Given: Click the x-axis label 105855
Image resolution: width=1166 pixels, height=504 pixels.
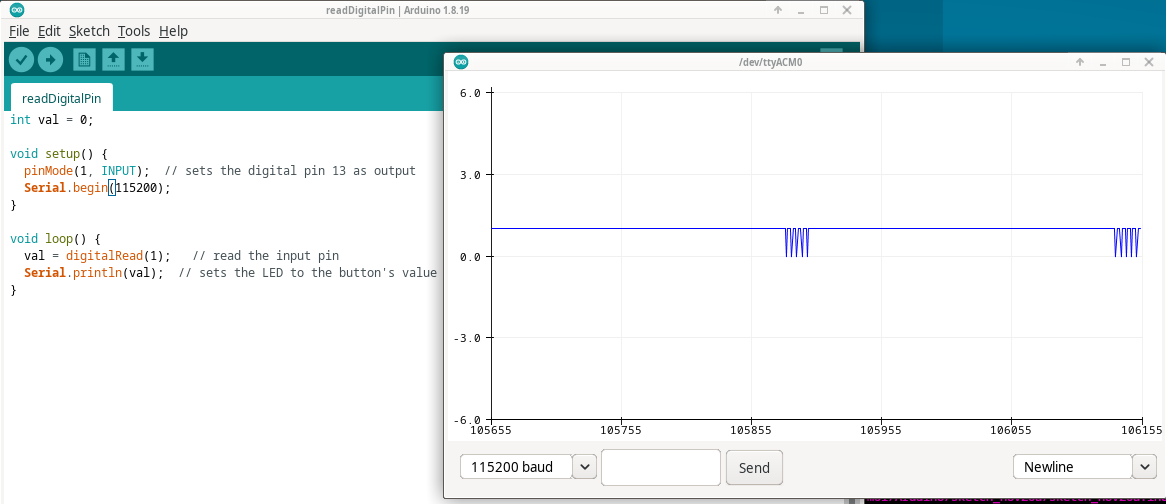Looking at the screenshot, I should point(751,430).
